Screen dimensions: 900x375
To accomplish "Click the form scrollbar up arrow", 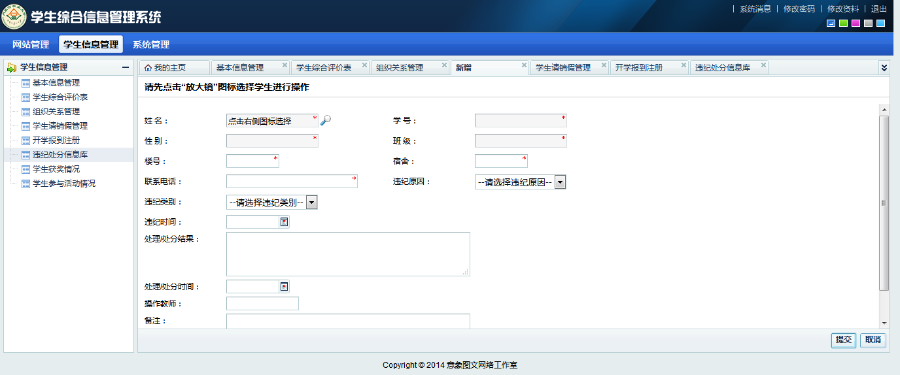I will (x=884, y=109).
